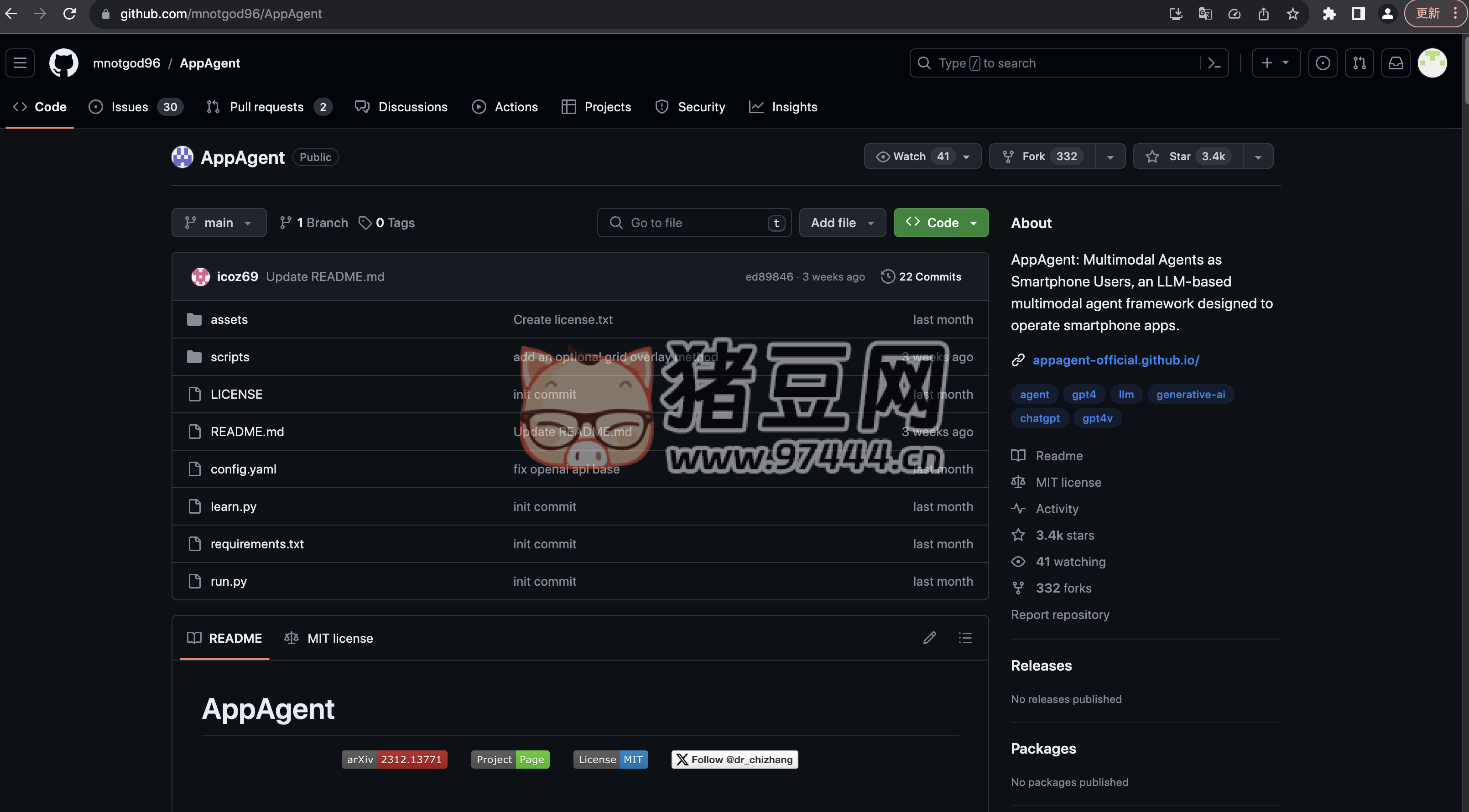
Task: Toggle the browser side panel
Action: pos(1359,14)
